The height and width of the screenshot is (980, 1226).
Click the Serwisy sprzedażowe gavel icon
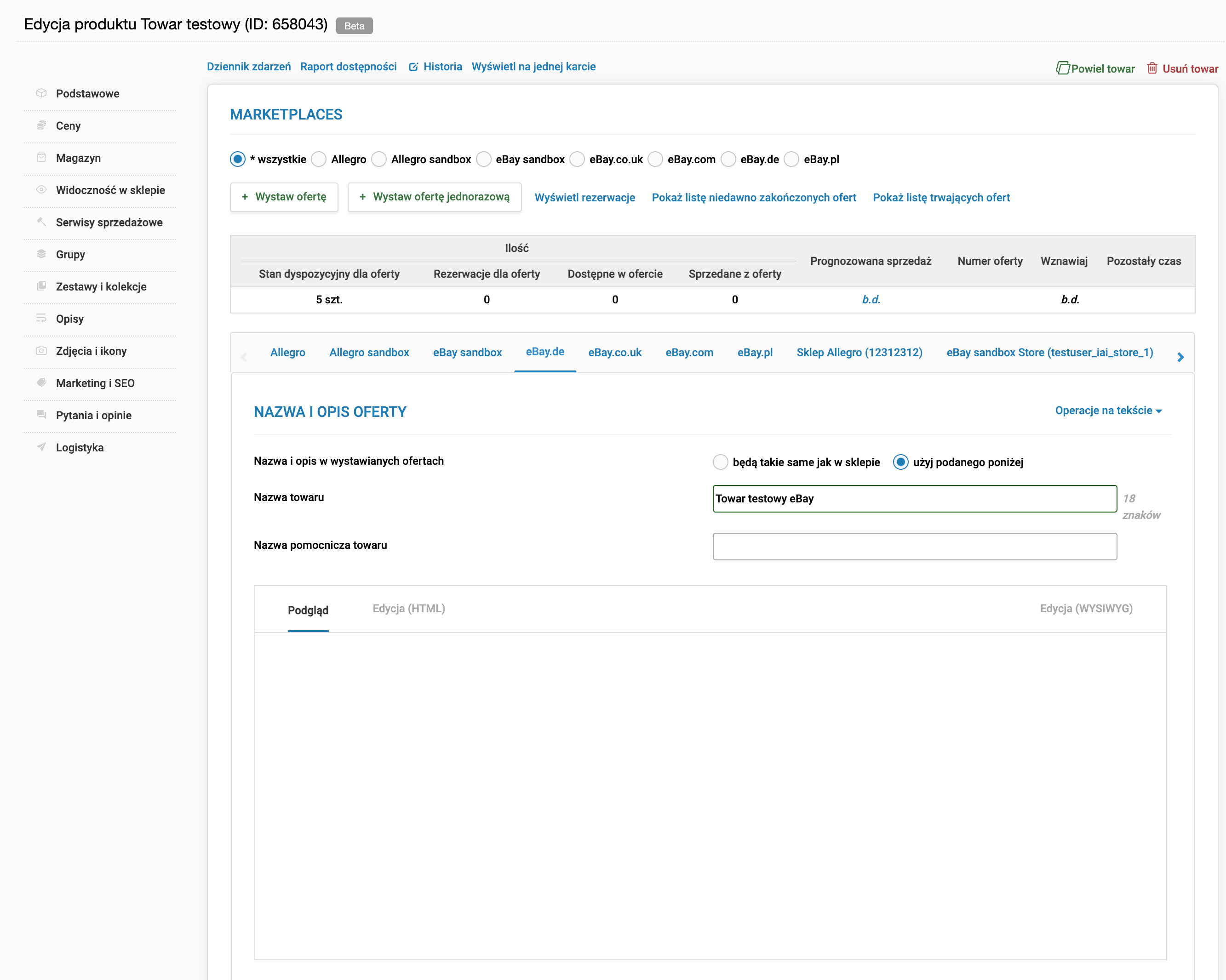click(x=41, y=222)
